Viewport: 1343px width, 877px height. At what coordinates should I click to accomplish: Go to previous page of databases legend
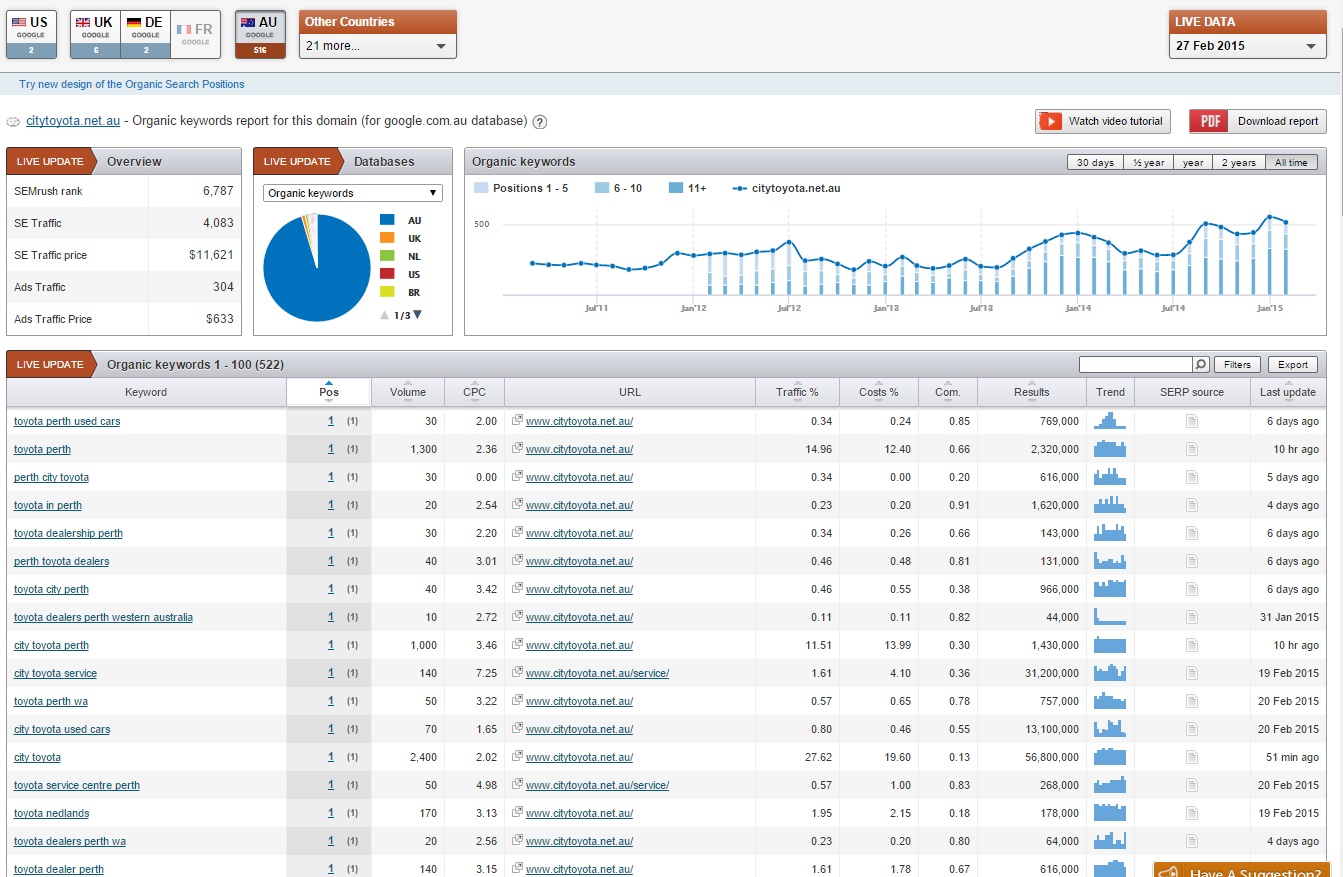(384, 315)
